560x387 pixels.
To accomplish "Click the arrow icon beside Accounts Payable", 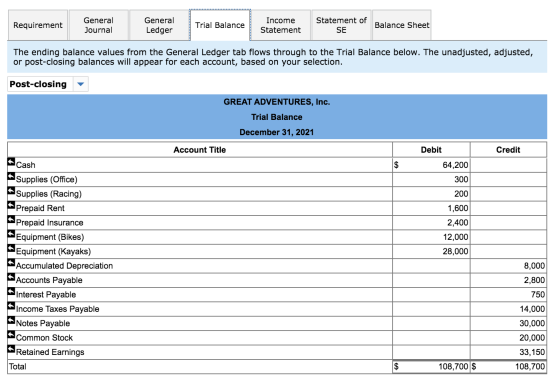I will [x=11, y=277].
